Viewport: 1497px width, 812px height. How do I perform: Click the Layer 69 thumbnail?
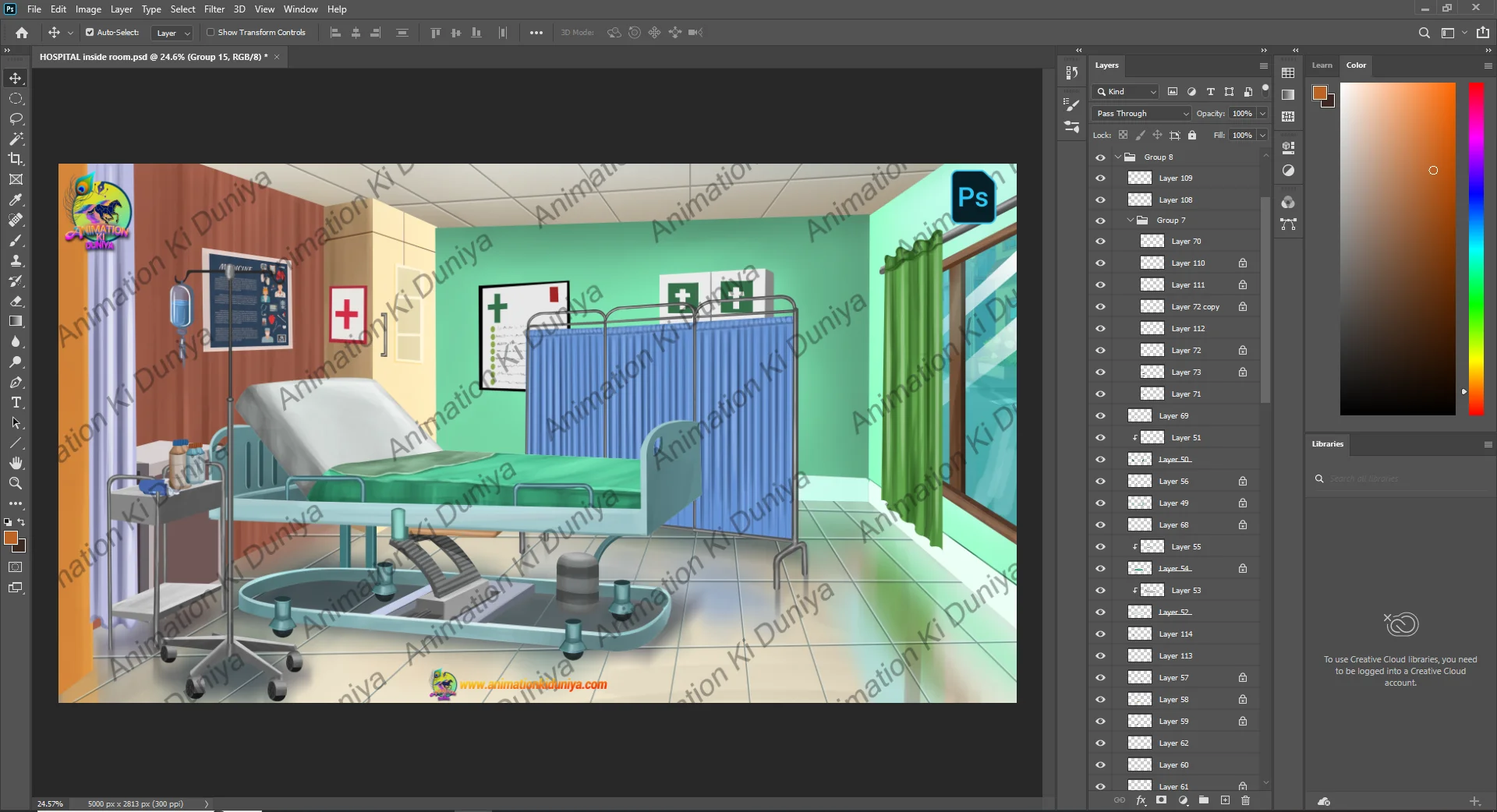click(x=1140, y=416)
